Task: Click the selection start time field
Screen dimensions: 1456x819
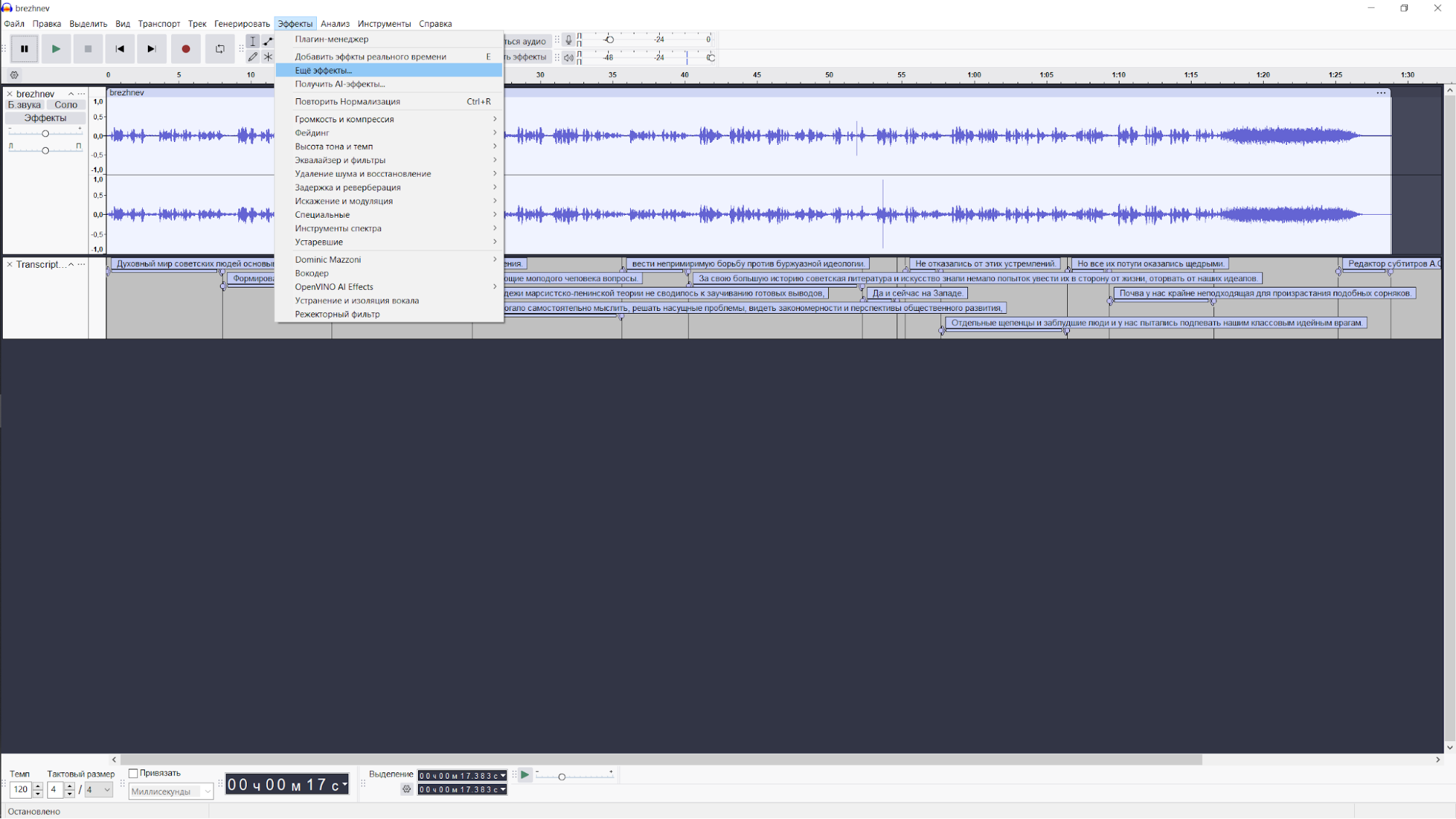Action: (x=458, y=775)
